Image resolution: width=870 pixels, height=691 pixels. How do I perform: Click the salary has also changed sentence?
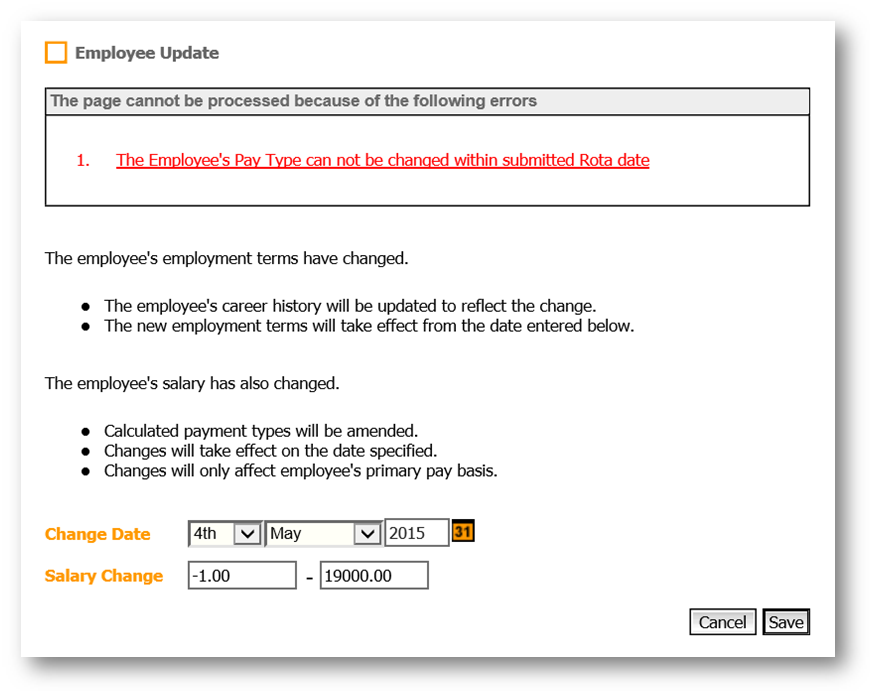pos(192,383)
